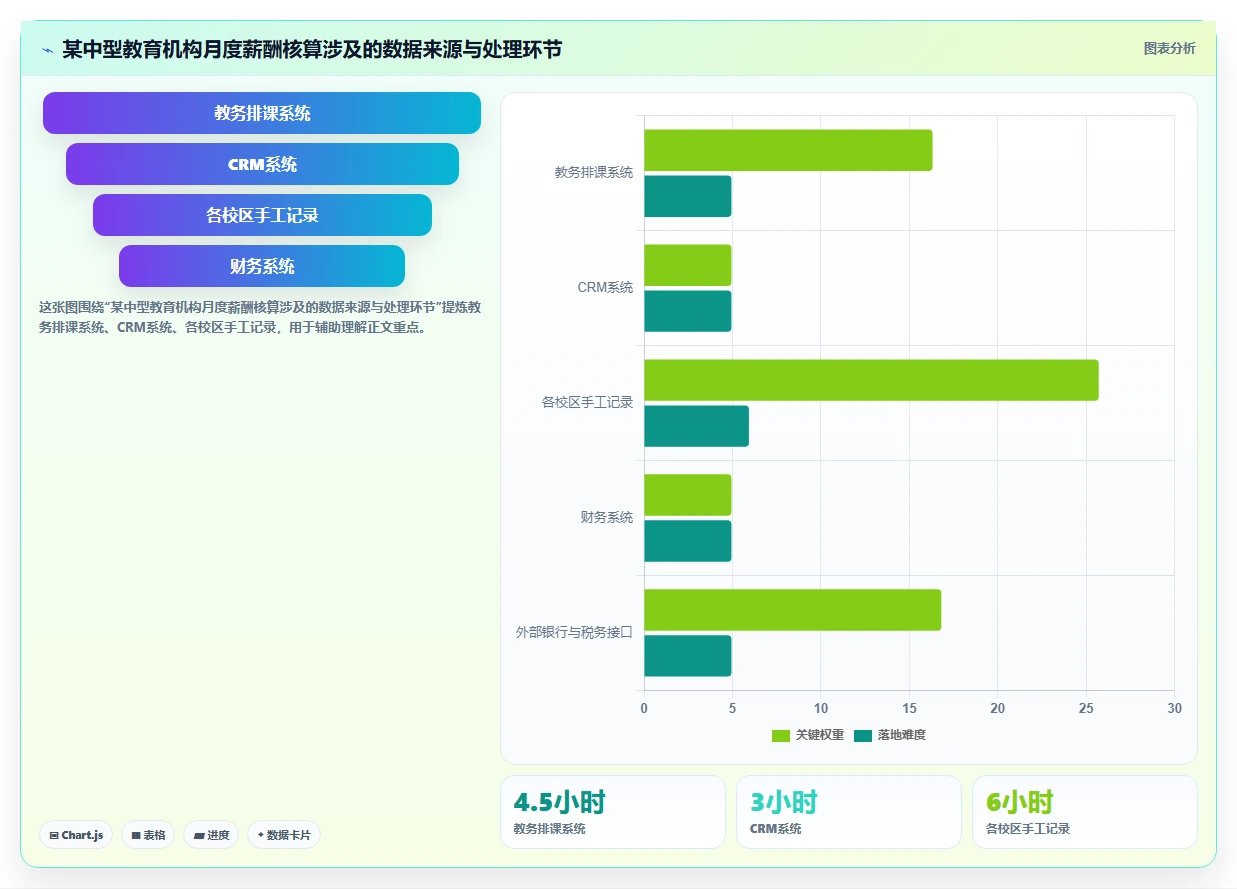Image resolution: width=1237 pixels, height=889 pixels.
Task: Click the 财务系统 axis label on chart
Action: 607,517
